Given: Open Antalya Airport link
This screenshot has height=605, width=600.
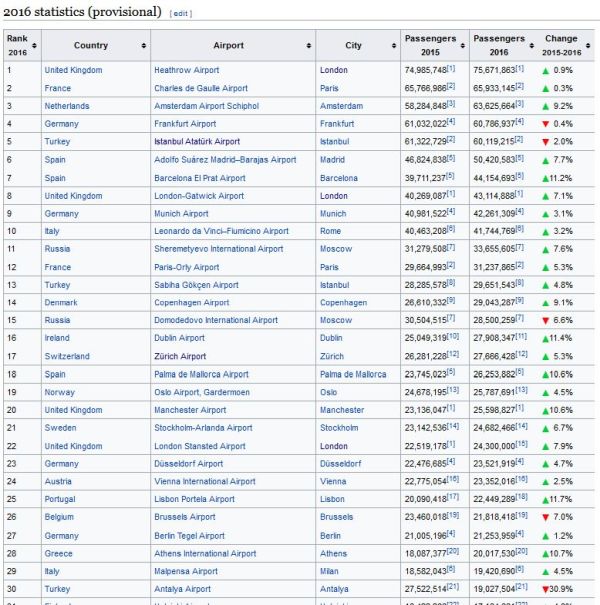Looking at the screenshot, I should (182, 589).
